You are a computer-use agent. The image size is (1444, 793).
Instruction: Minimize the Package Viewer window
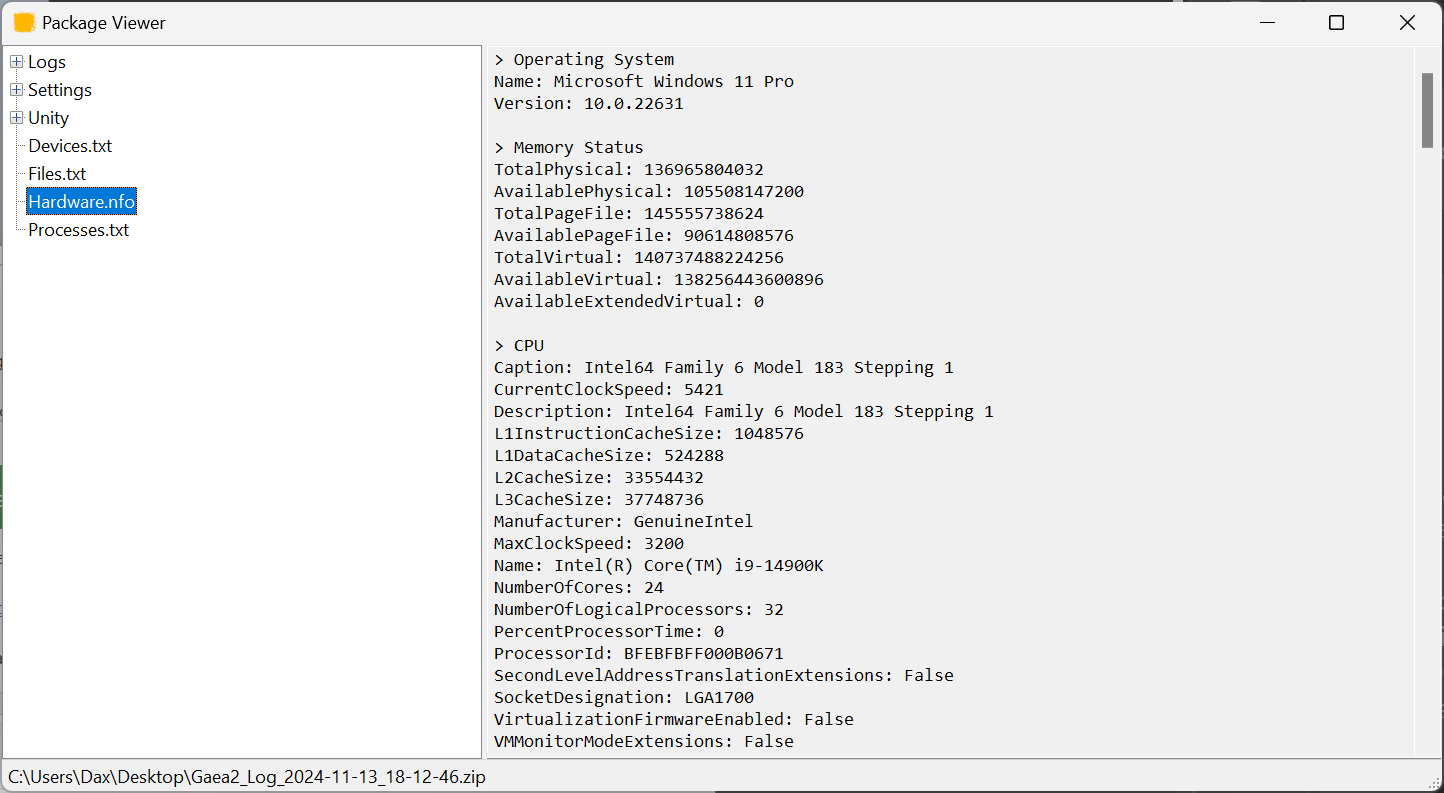click(x=1267, y=23)
